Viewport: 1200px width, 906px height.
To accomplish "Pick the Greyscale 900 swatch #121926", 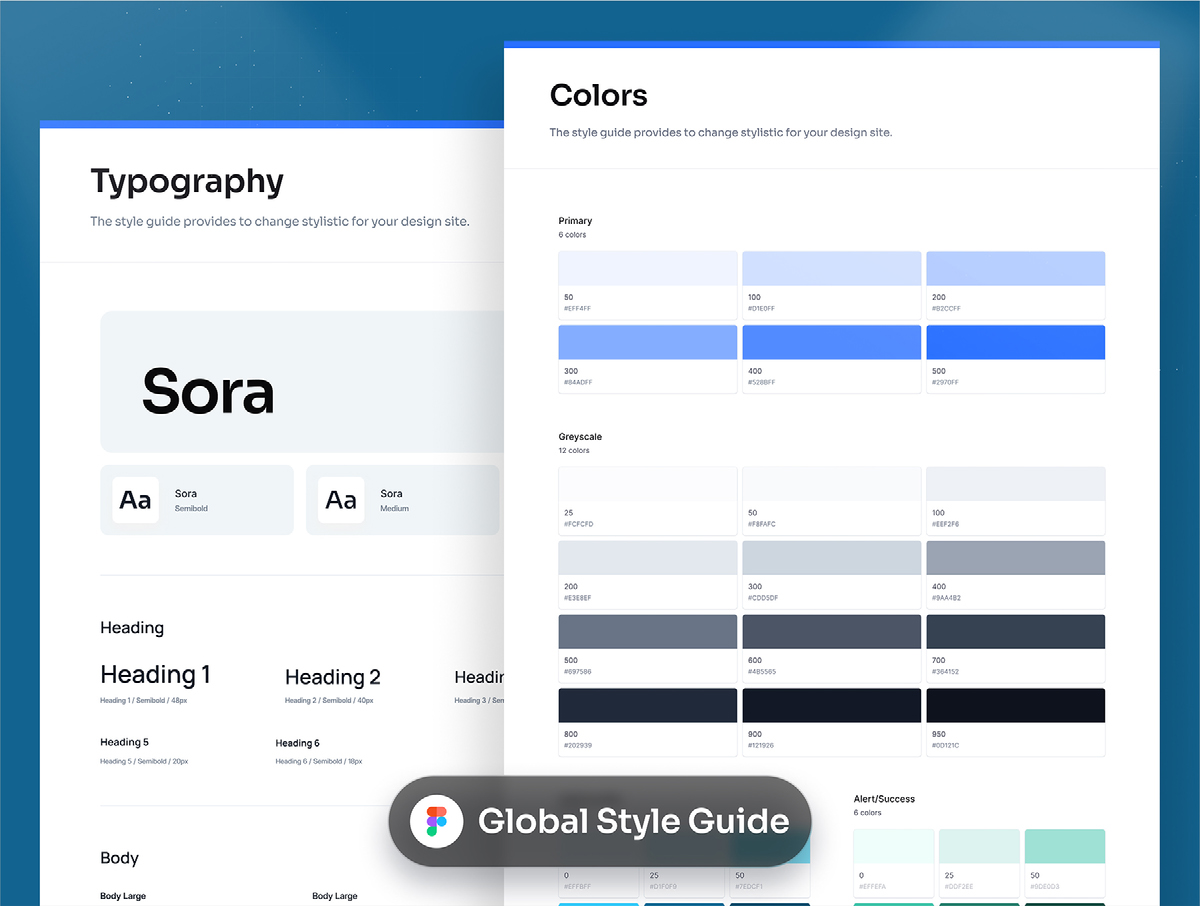I will tap(832, 722).
